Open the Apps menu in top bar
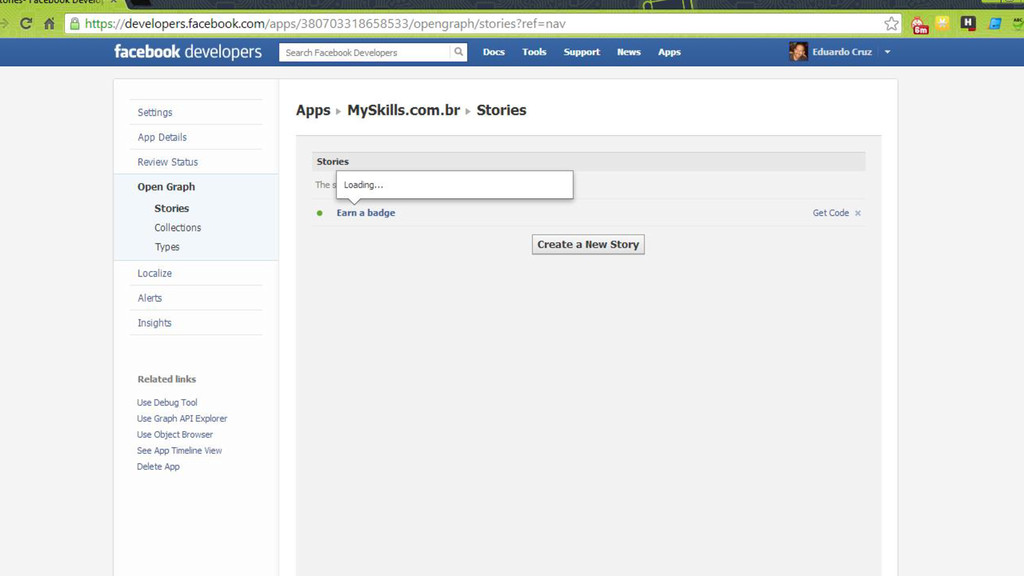This screenshot has height=576, width=1024. coord(669,52)
